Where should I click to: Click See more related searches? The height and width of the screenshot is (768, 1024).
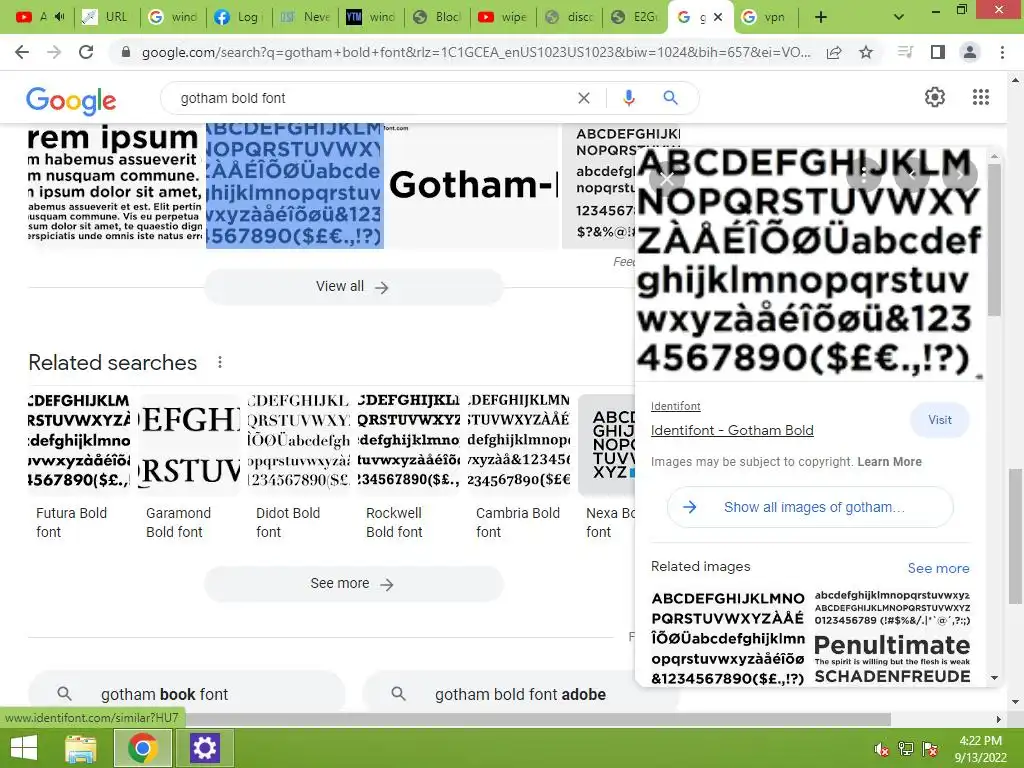pos(353,583)
